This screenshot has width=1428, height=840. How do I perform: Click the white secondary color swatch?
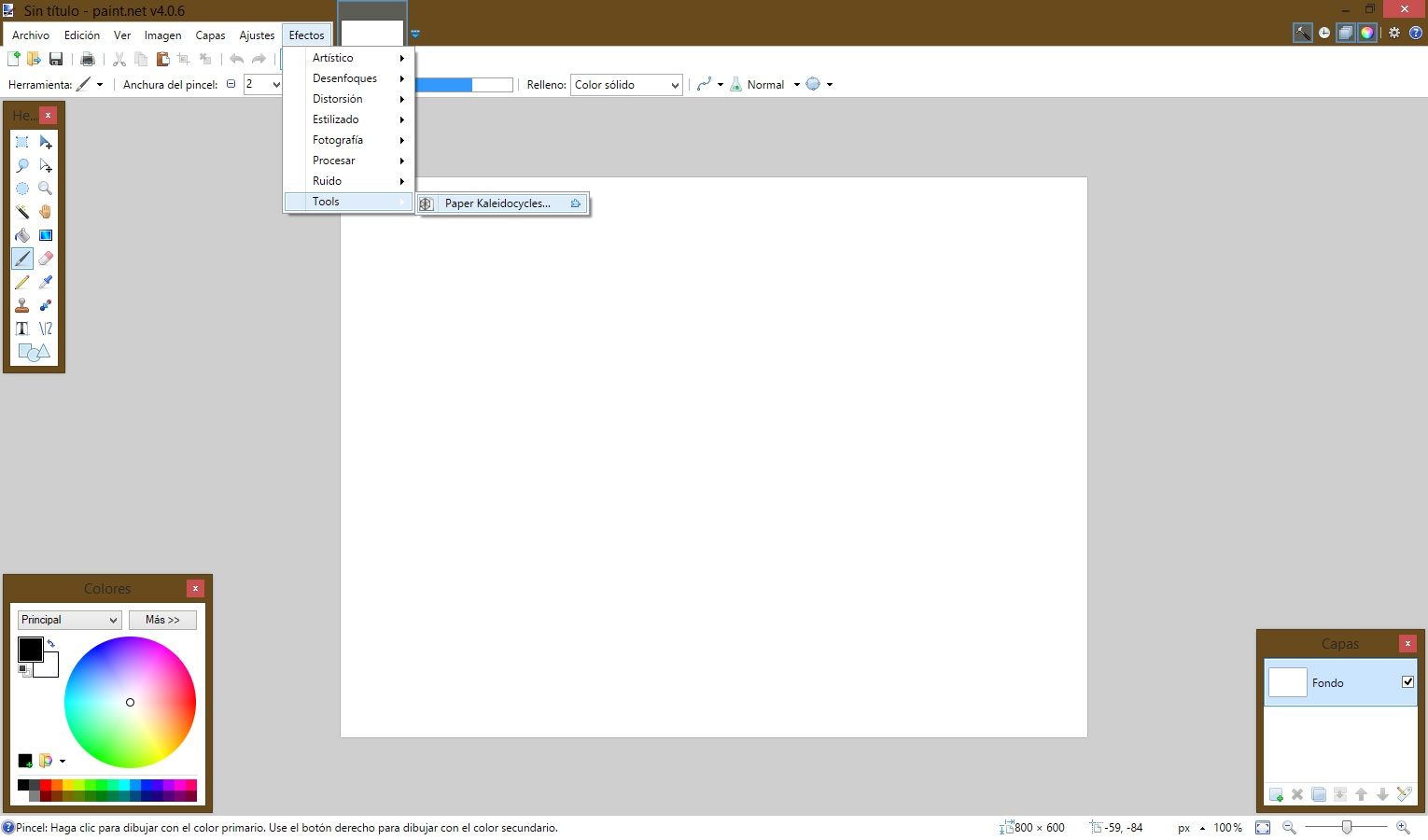(49, 667)
